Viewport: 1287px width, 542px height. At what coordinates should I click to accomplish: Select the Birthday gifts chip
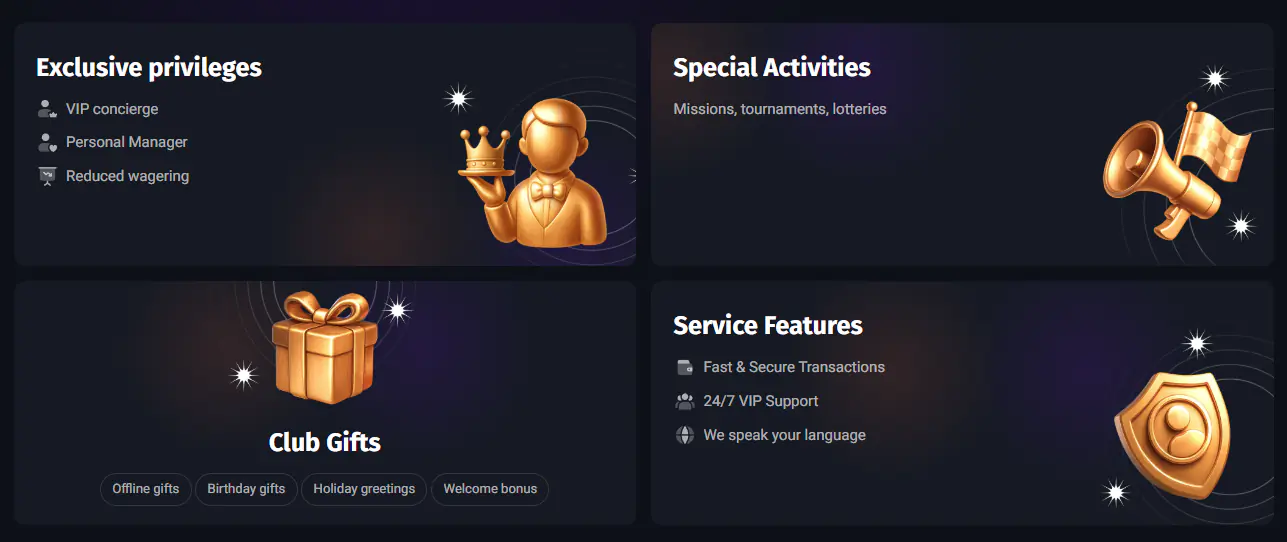(246, 489)
